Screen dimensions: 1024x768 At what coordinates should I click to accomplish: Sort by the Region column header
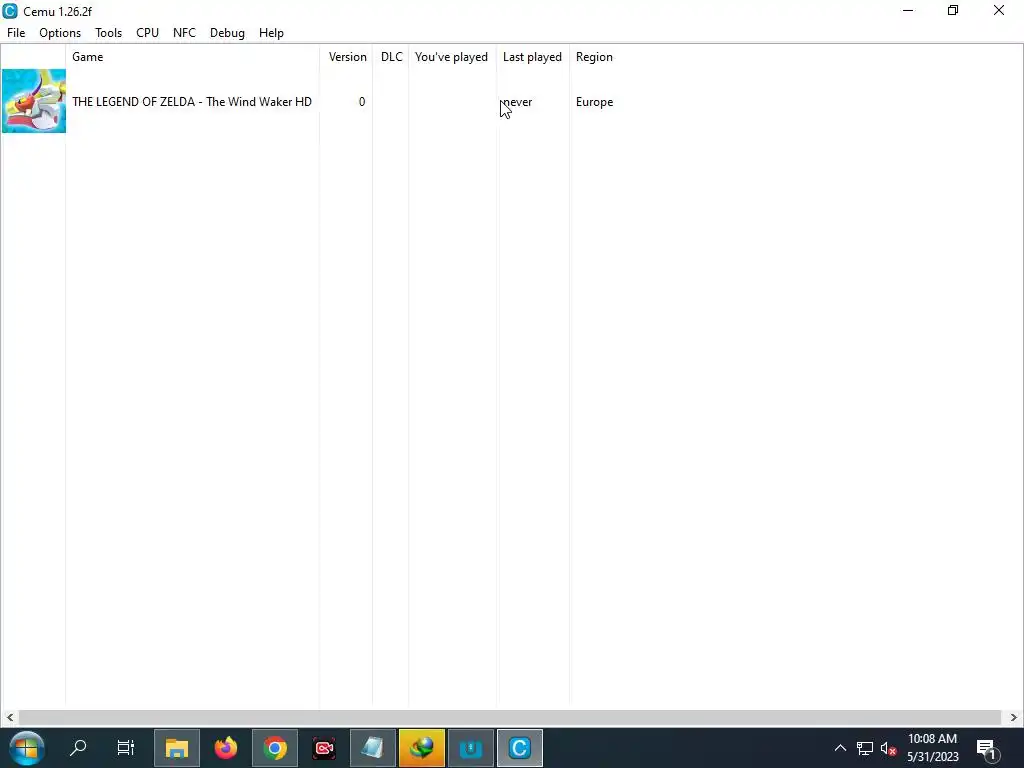[x=594, y=57]
